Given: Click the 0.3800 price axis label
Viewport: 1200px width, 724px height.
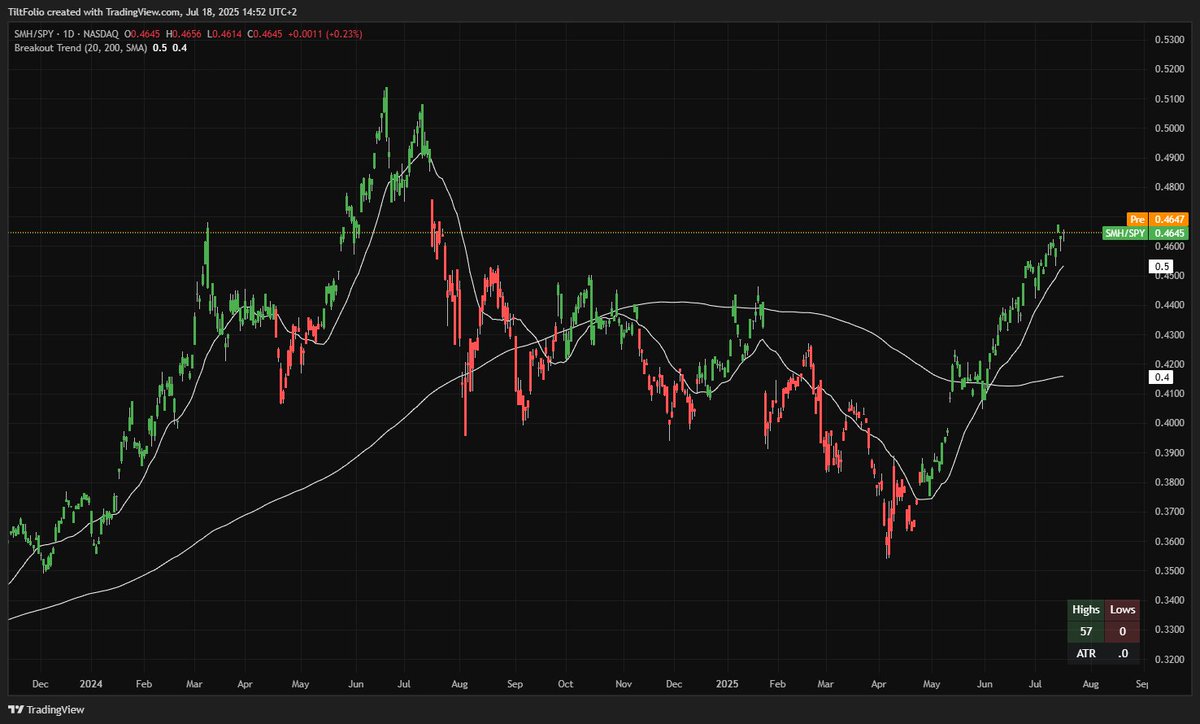Looking at the screenshot, I should click(1169, 482).
